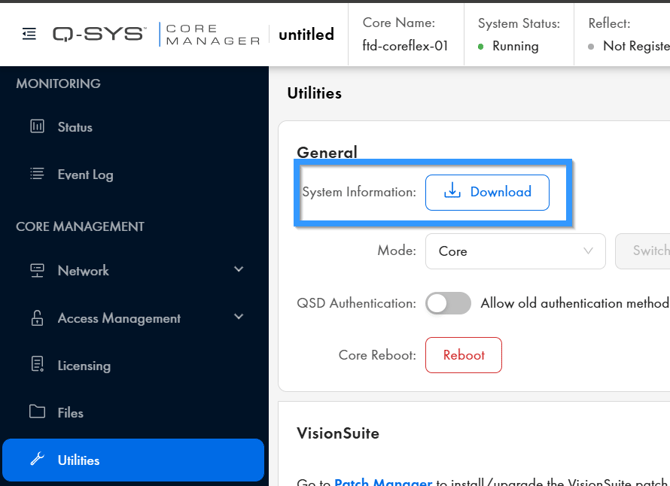This screenshot has height=486, width=670.
Task: Follow the Patch Manager link
Action: [383, 482]
